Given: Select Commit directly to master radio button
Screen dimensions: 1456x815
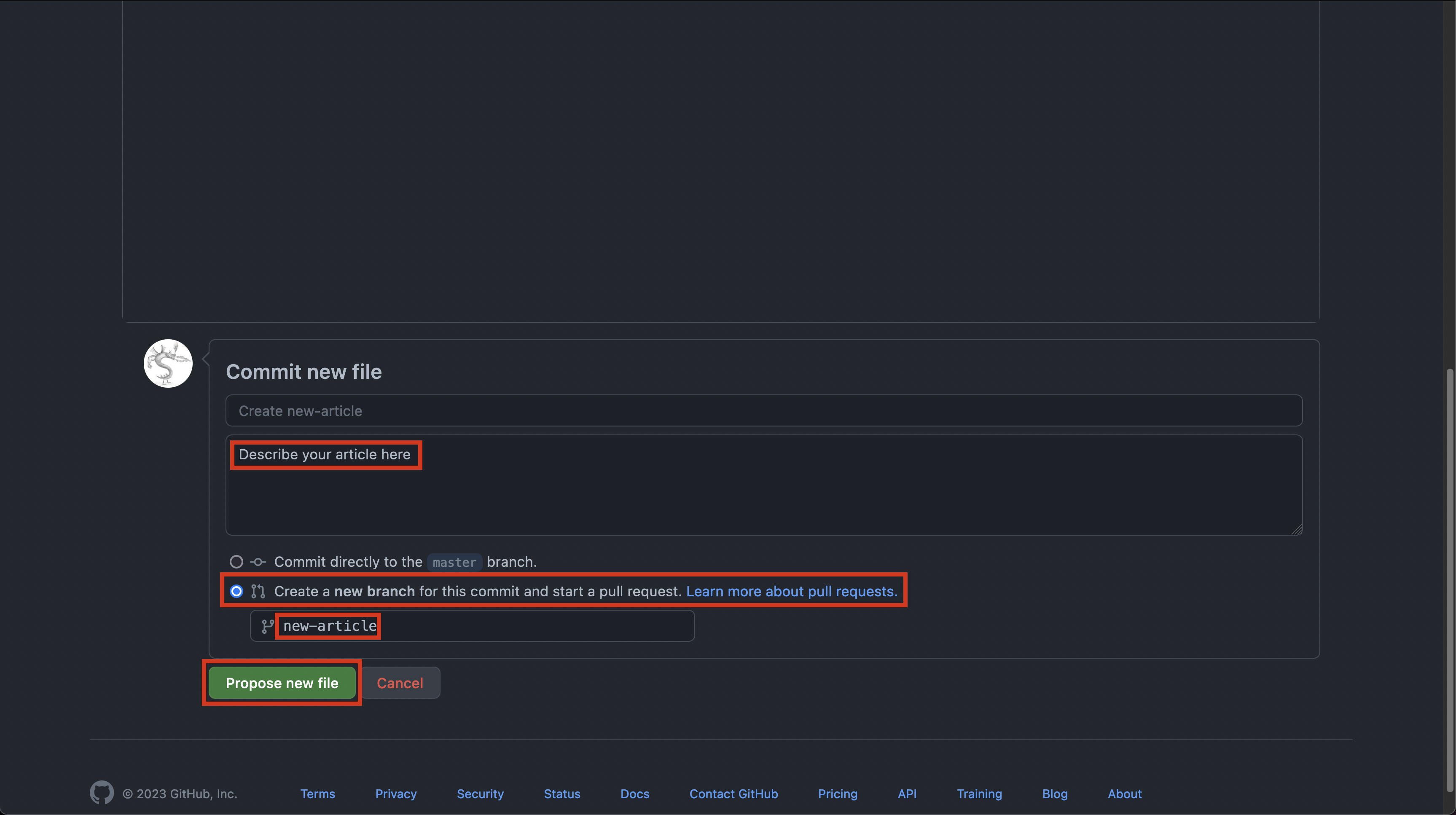Looking at the screenshot, I should (236, 562).
